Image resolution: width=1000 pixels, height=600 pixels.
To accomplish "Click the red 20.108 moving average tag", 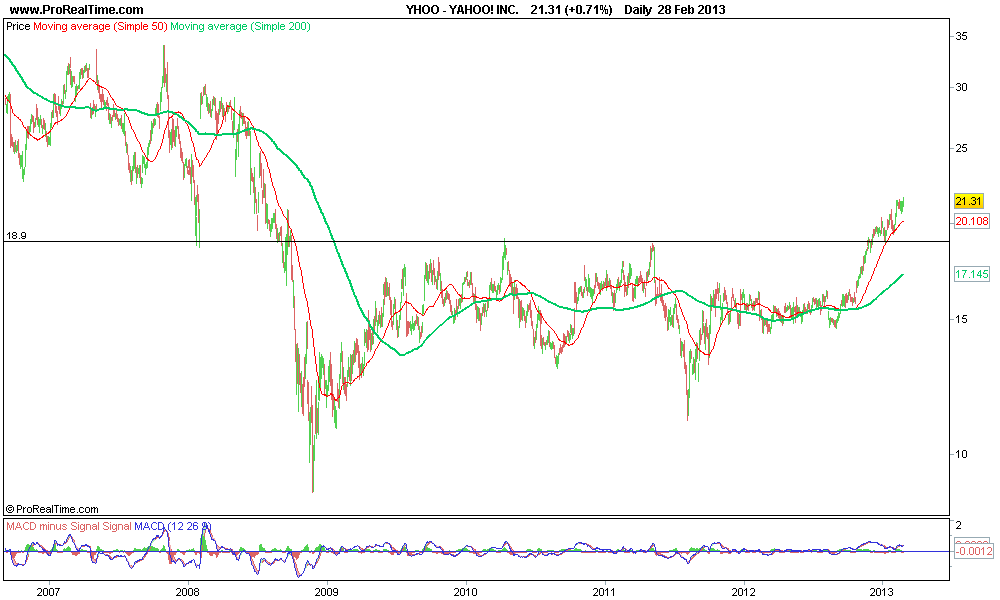I will coord(971,221).
